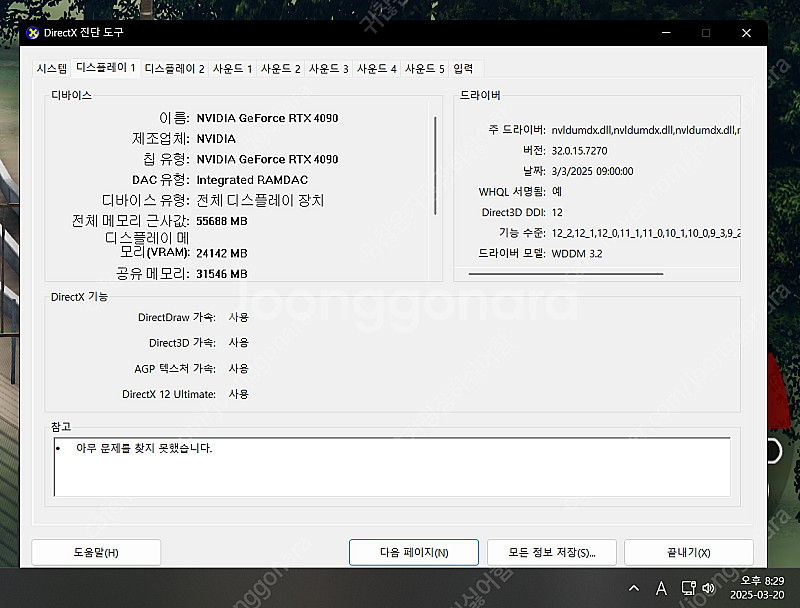The height and width of the screenshot is (608, 800).
Task: Minimize the DirectX diagnostic tool window
Action: coord(665,33)
